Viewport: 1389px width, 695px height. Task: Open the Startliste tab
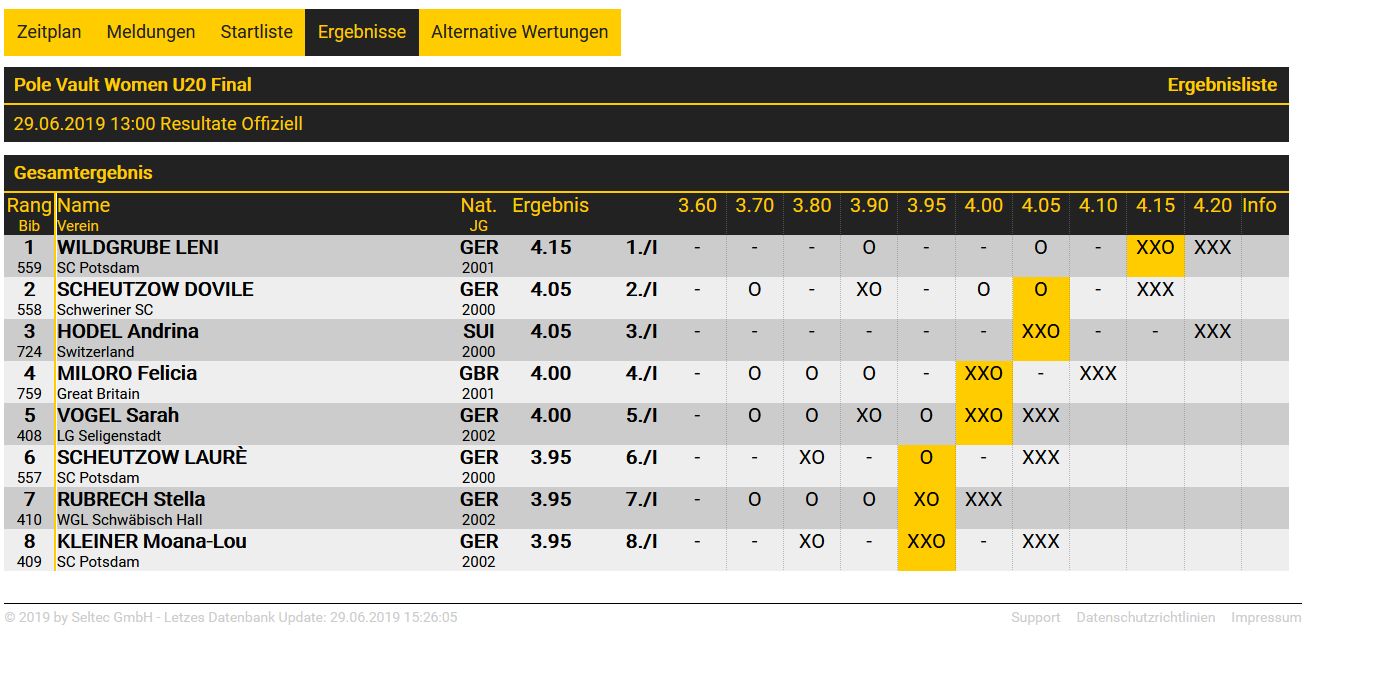pos(257,32)
